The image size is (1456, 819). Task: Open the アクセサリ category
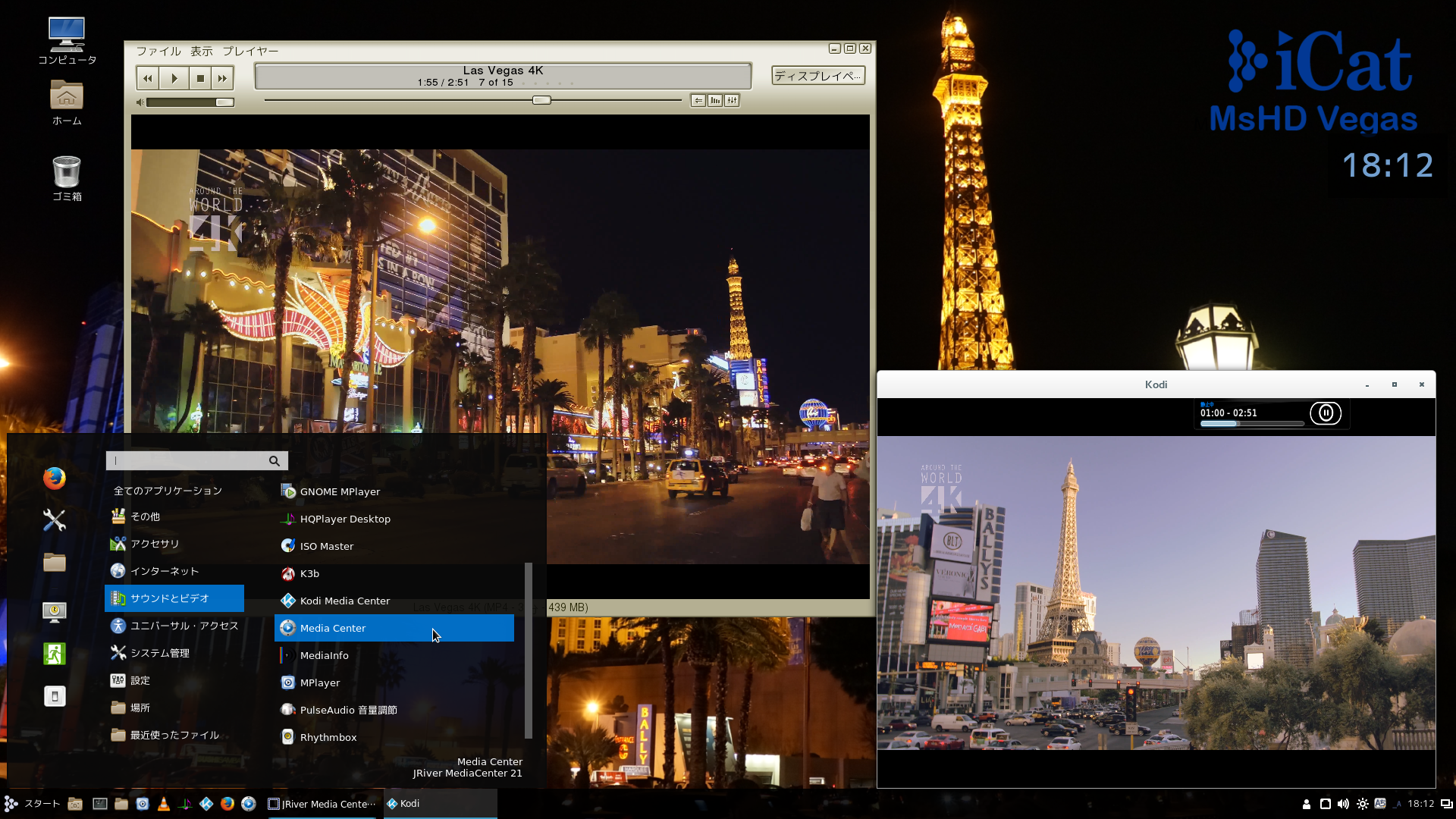tap(174, 544)
